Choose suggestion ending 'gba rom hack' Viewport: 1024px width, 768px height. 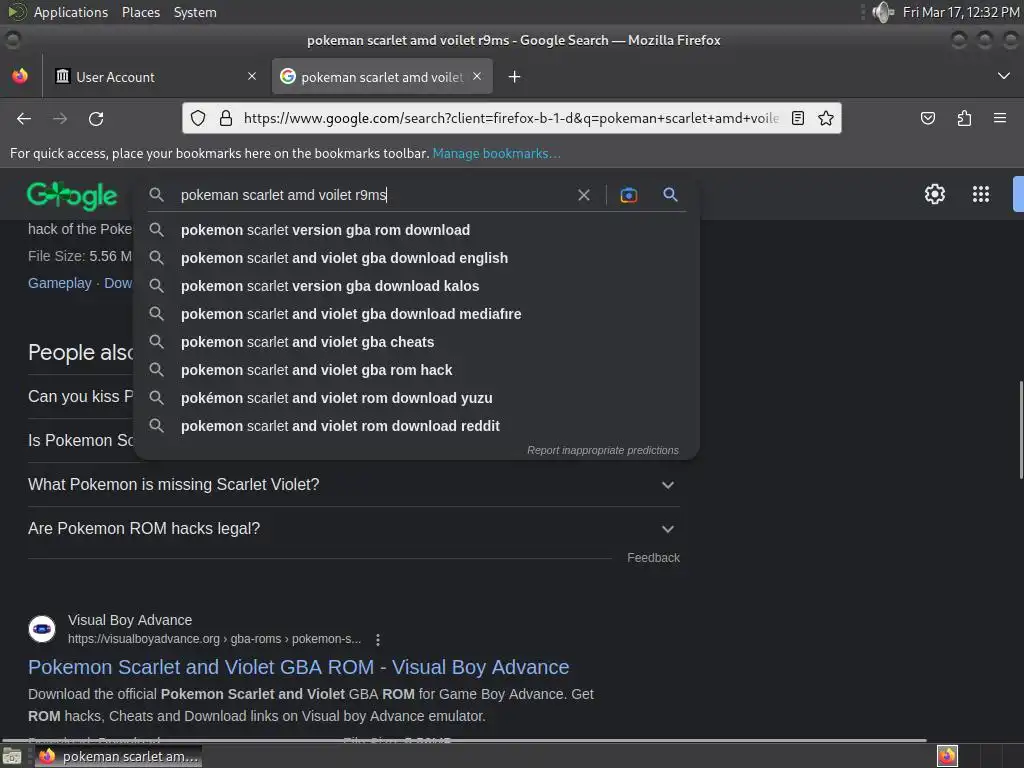tap(417, 370)
